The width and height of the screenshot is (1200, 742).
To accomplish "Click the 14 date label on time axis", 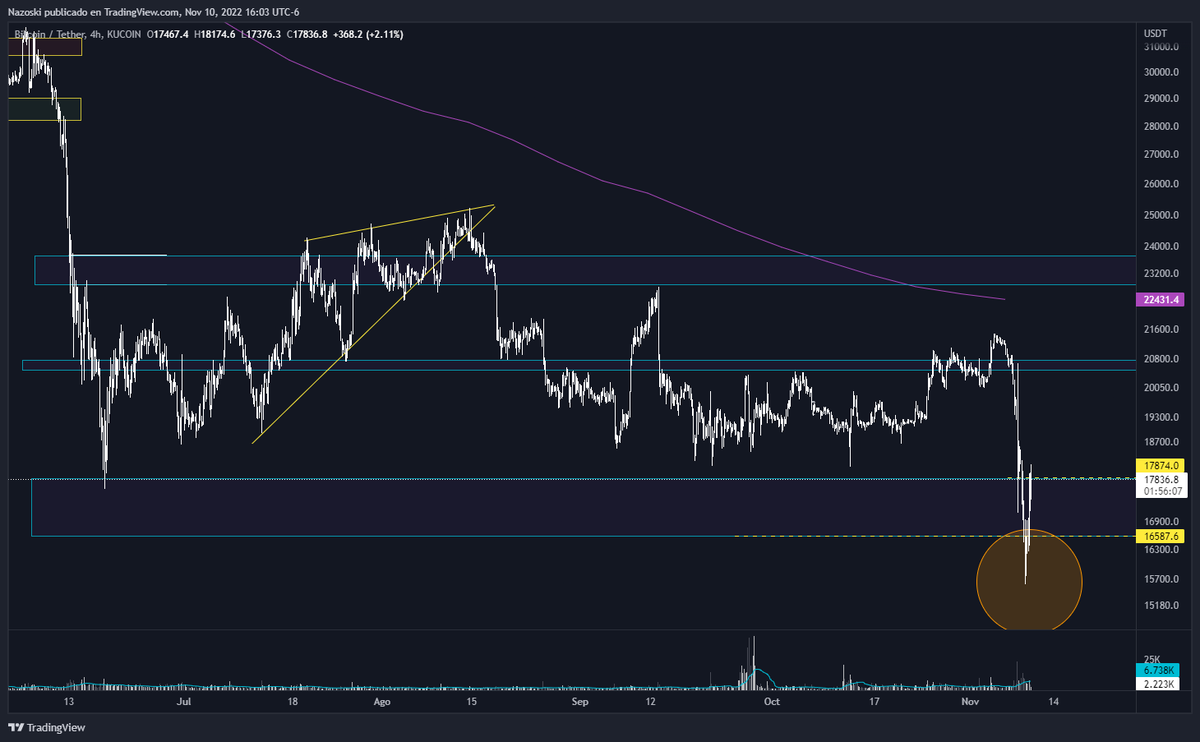I will (1052, 702).
